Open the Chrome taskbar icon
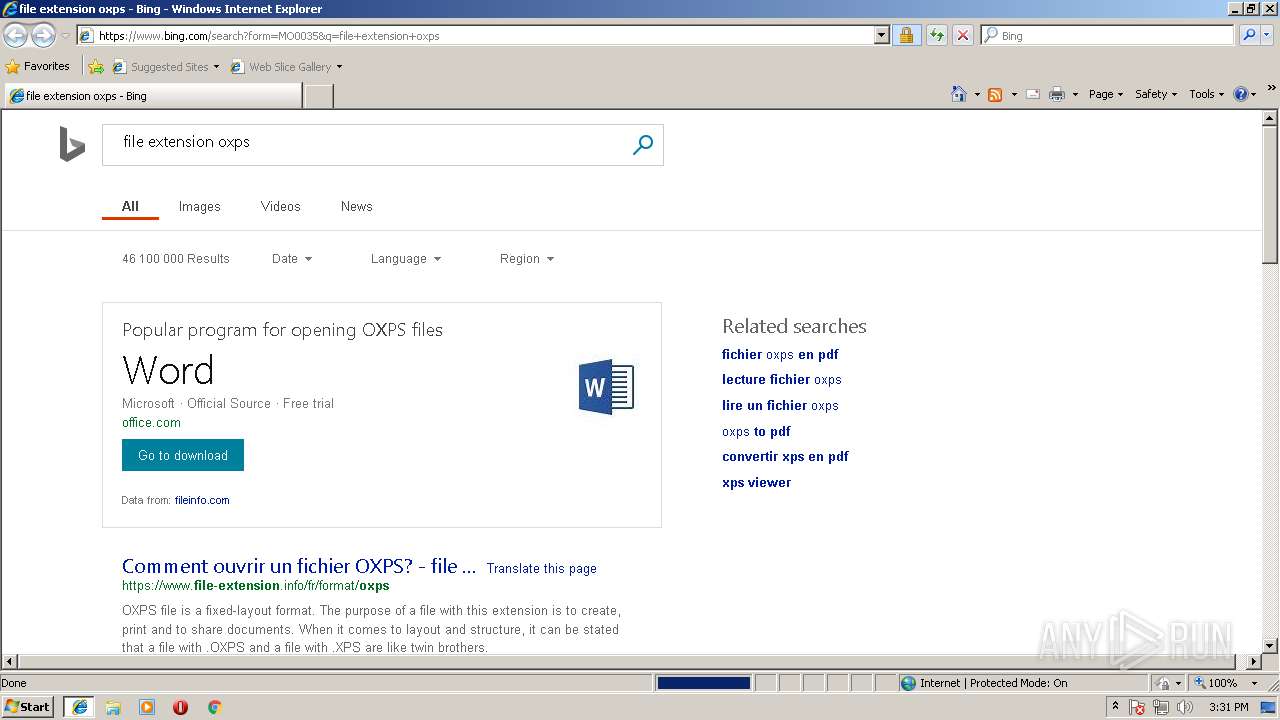The width and height of the screenshot is (1280, 720). pos(214,707)
